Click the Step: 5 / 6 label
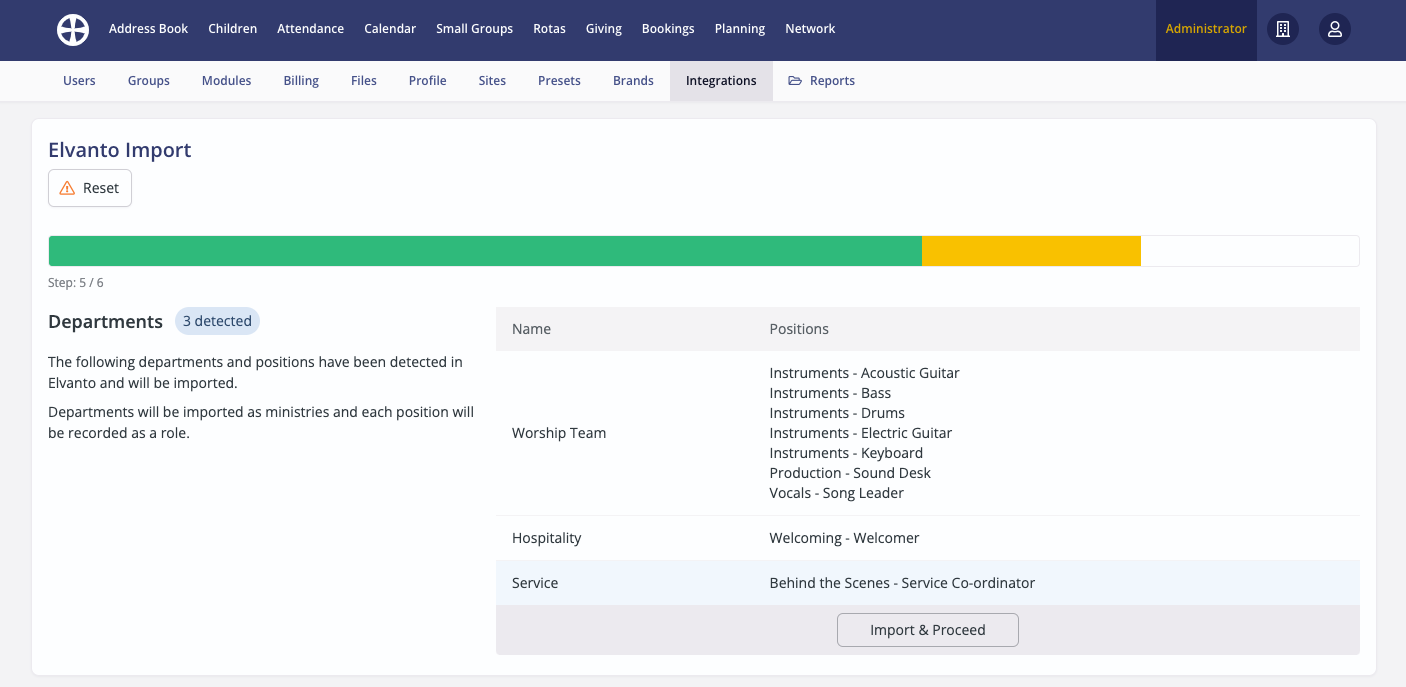This screenshot has width=1406, height=687. point(76,283)
